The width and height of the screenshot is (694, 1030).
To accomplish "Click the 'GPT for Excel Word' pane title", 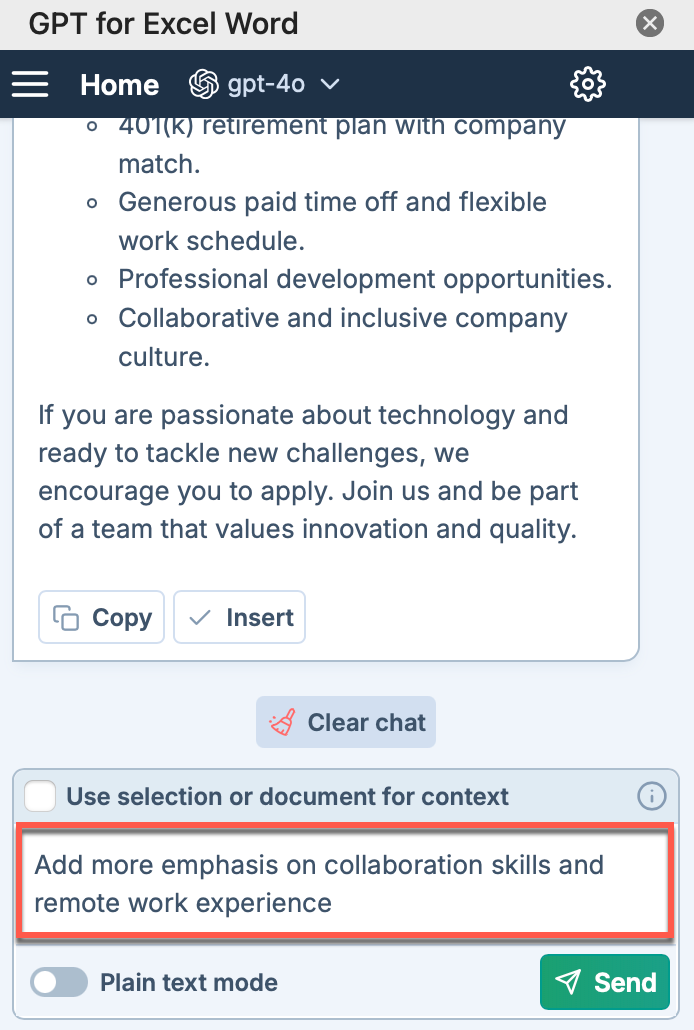I will tap(163, 24).
